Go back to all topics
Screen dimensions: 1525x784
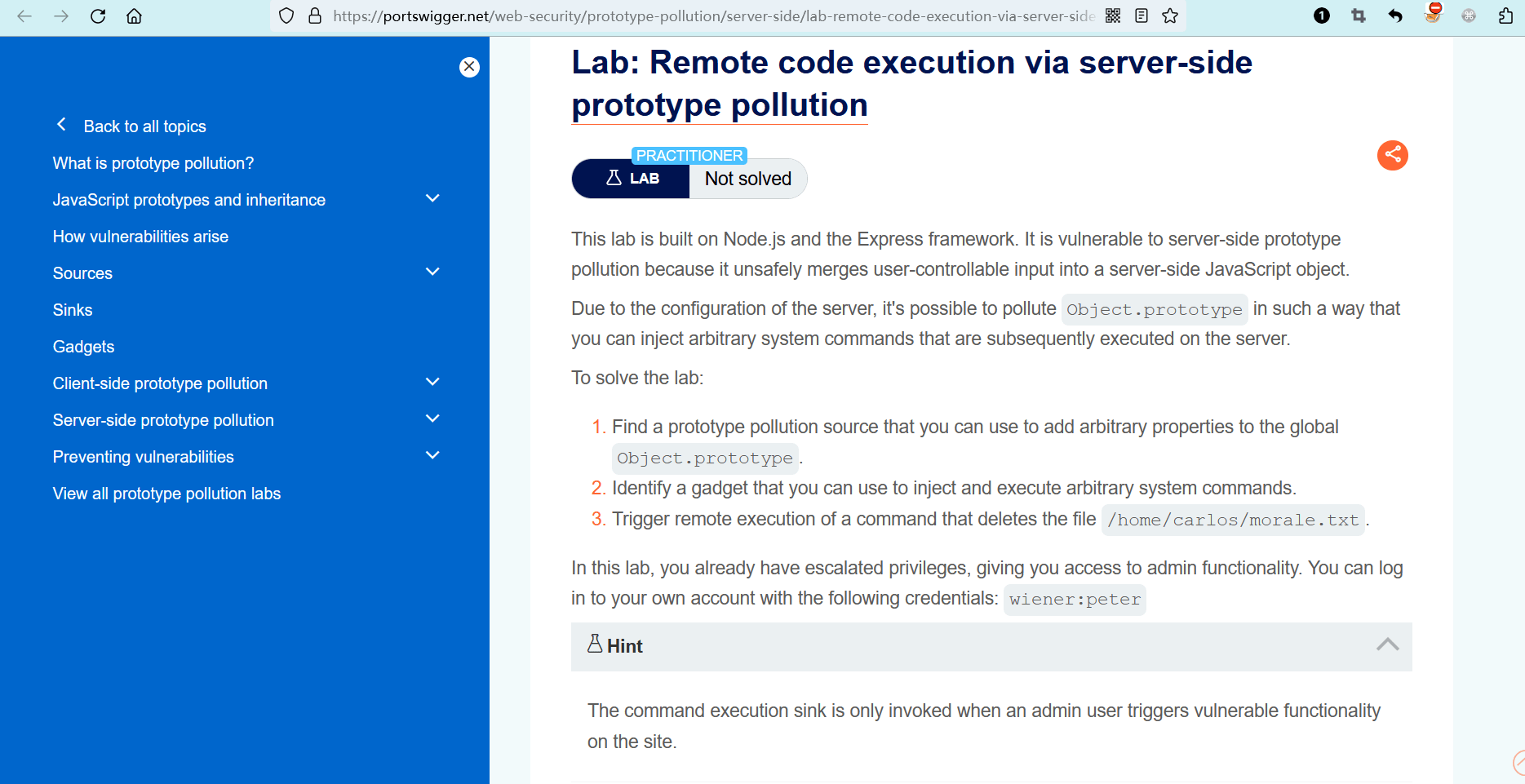tap(144, 126)
